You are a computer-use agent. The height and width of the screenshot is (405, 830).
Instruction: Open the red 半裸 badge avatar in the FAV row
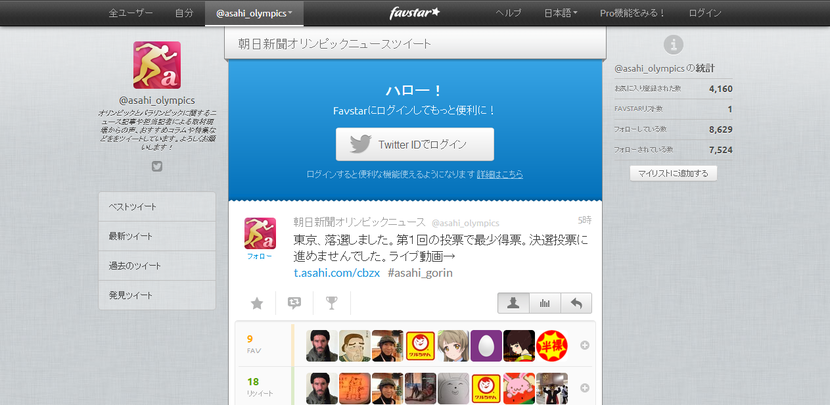552,346
